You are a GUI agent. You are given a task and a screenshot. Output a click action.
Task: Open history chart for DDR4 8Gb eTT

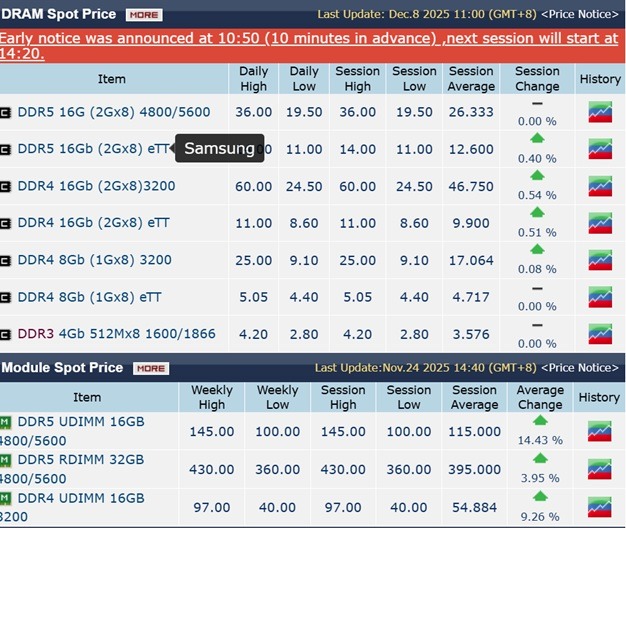pyautogui.click(x=600, y=297)
